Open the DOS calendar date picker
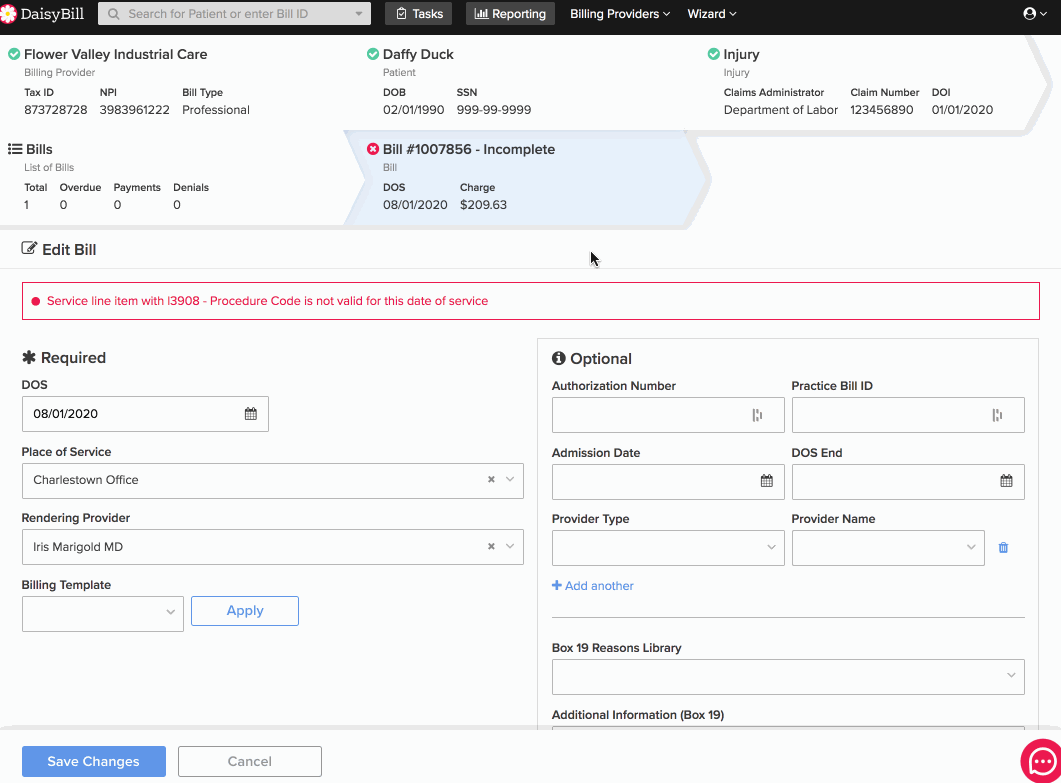The height and width of the screenshot is (783, 1061). [250, 413]
